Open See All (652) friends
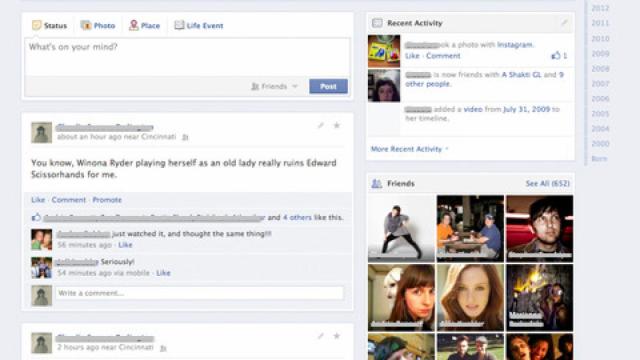 pos(547,184)
